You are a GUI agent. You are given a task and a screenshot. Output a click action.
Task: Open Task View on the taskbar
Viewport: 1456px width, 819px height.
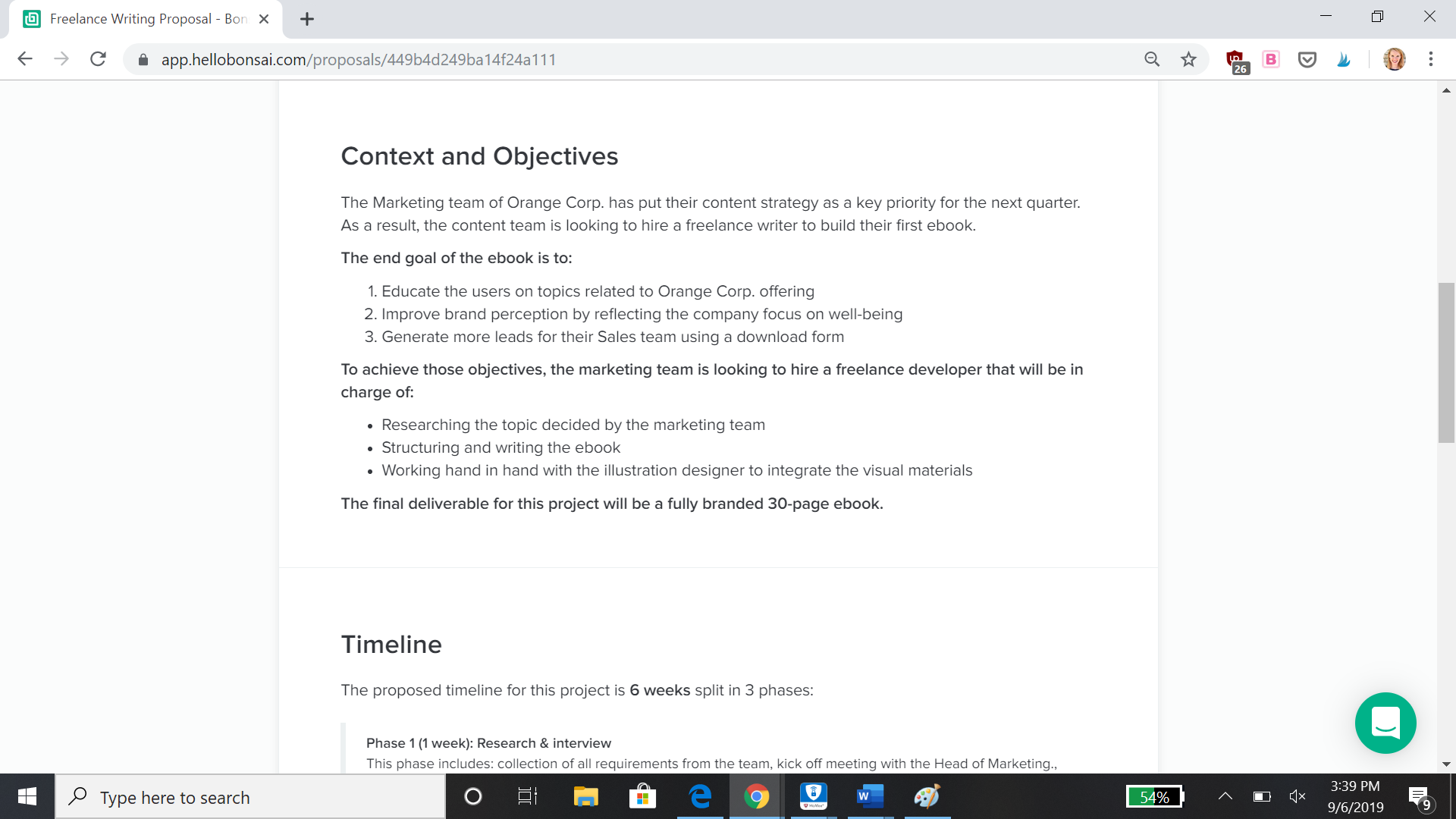(527, 796)
